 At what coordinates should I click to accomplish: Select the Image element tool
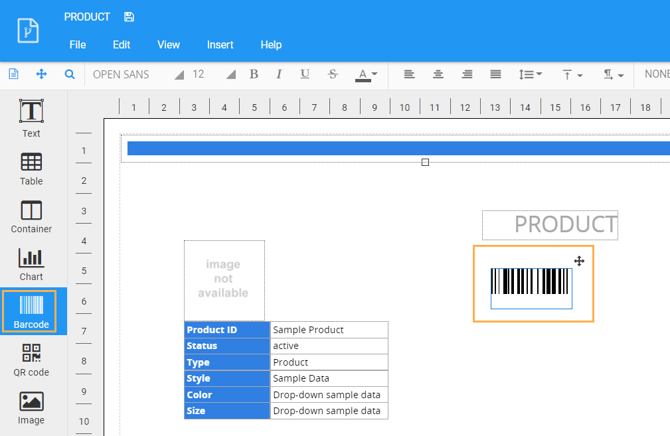(31, 406)
